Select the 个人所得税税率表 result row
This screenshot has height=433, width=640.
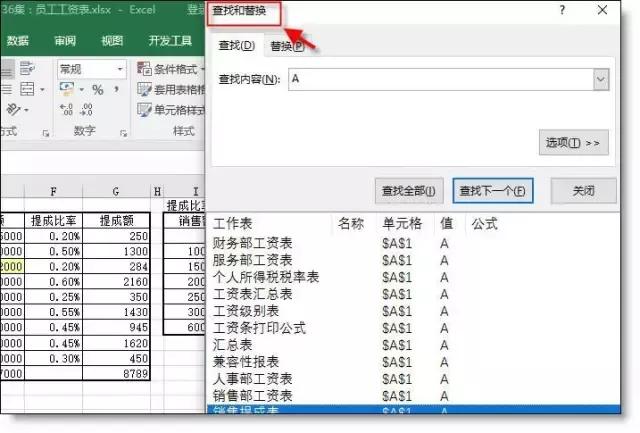(x=413, y=278)
